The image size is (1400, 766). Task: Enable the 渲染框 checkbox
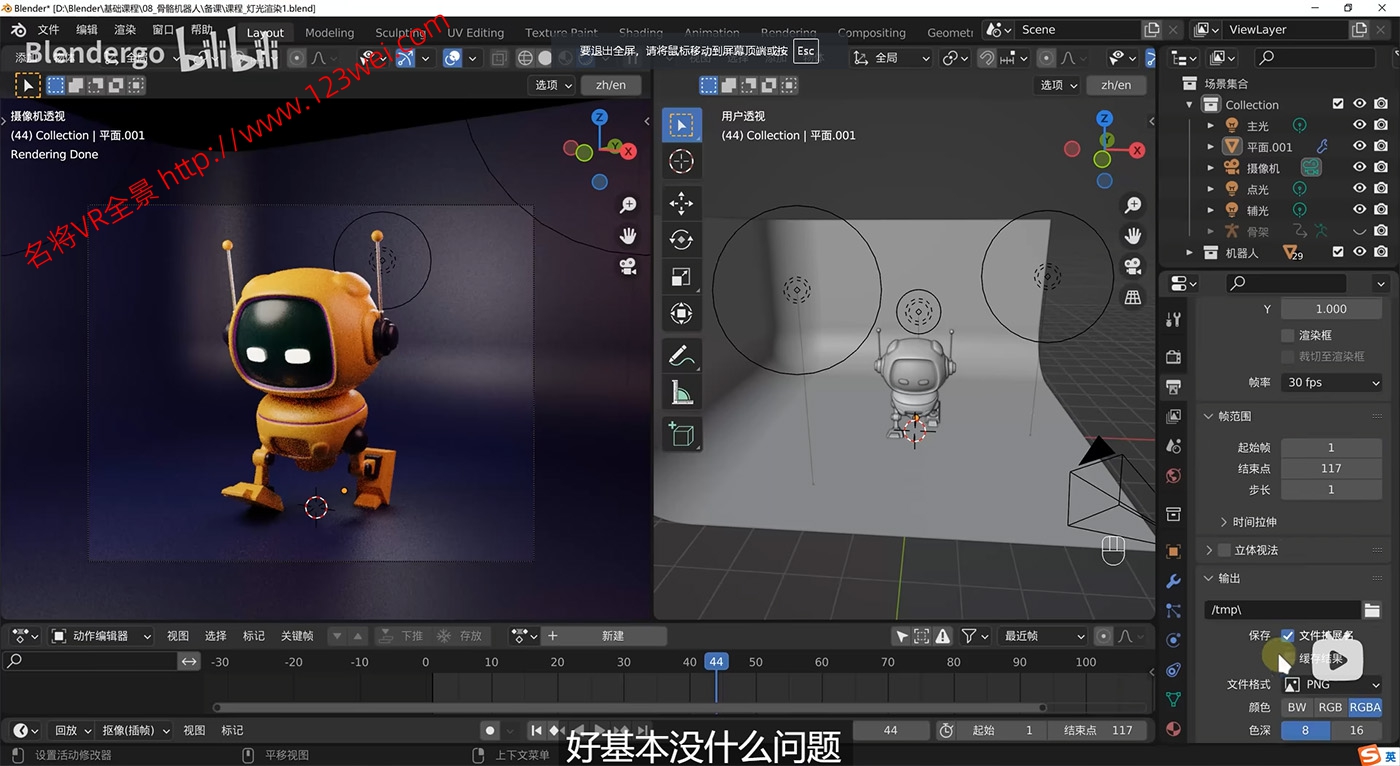tap(1289, 335)
